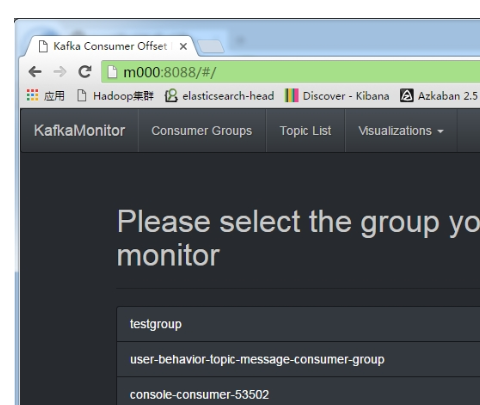Select console-consumer-53502 group

click(298, 392)
